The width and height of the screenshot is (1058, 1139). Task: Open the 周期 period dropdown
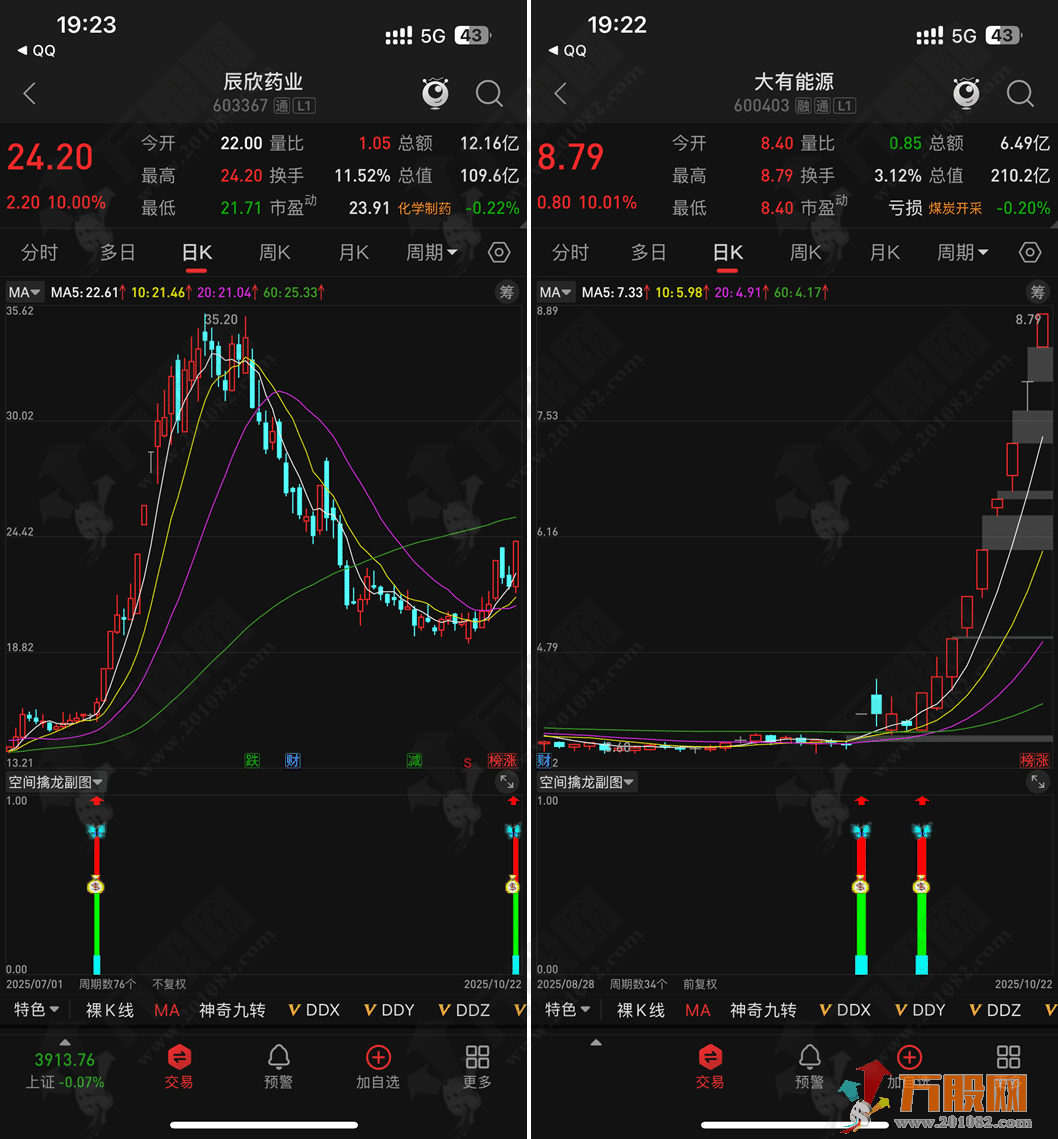pos(432,252)
